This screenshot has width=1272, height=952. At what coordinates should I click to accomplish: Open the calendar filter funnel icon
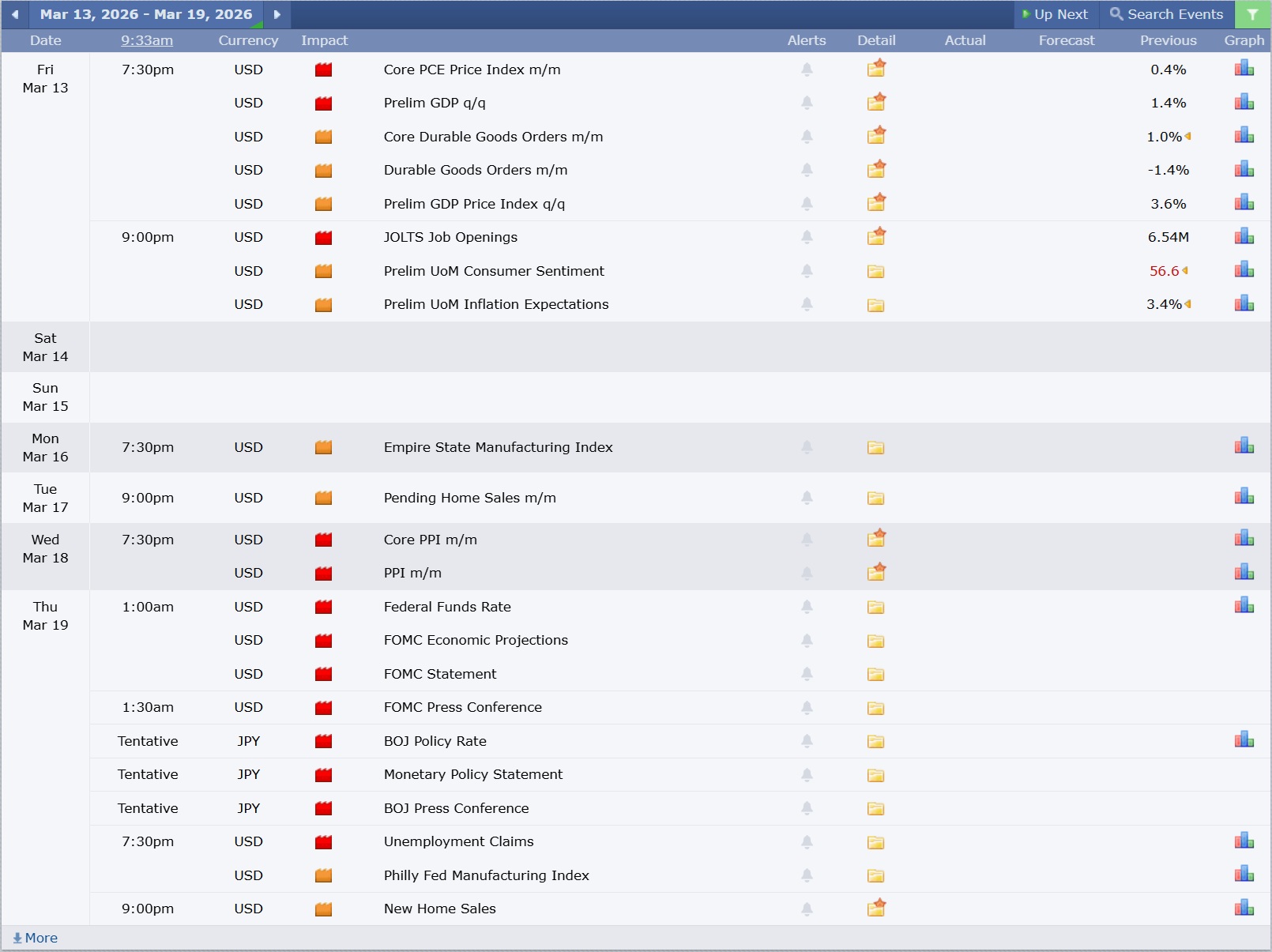point(1252,14)
